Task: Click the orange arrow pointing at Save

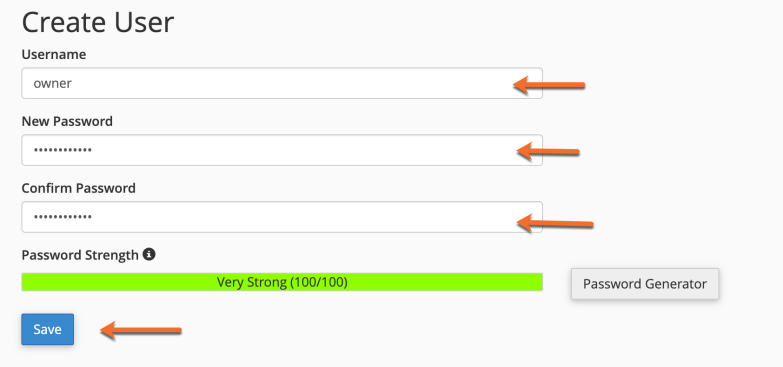Action: click(x=141, y=330)
